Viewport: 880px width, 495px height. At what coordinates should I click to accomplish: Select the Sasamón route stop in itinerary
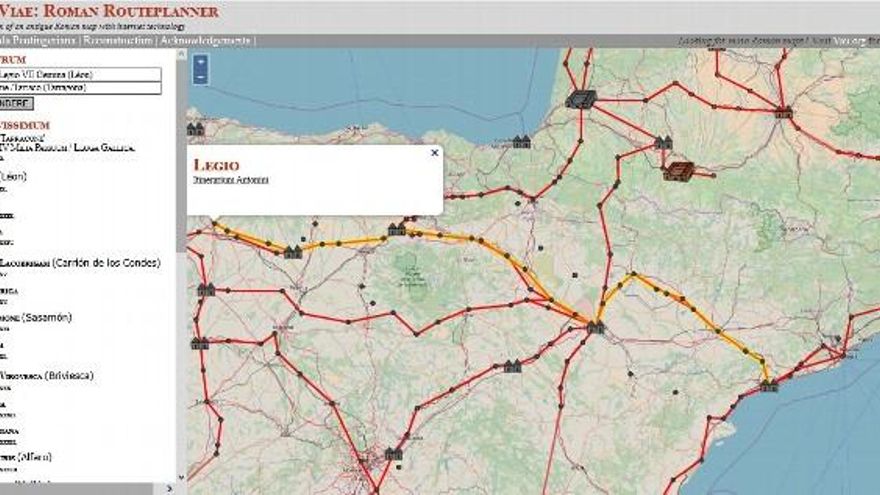(36, 318)
